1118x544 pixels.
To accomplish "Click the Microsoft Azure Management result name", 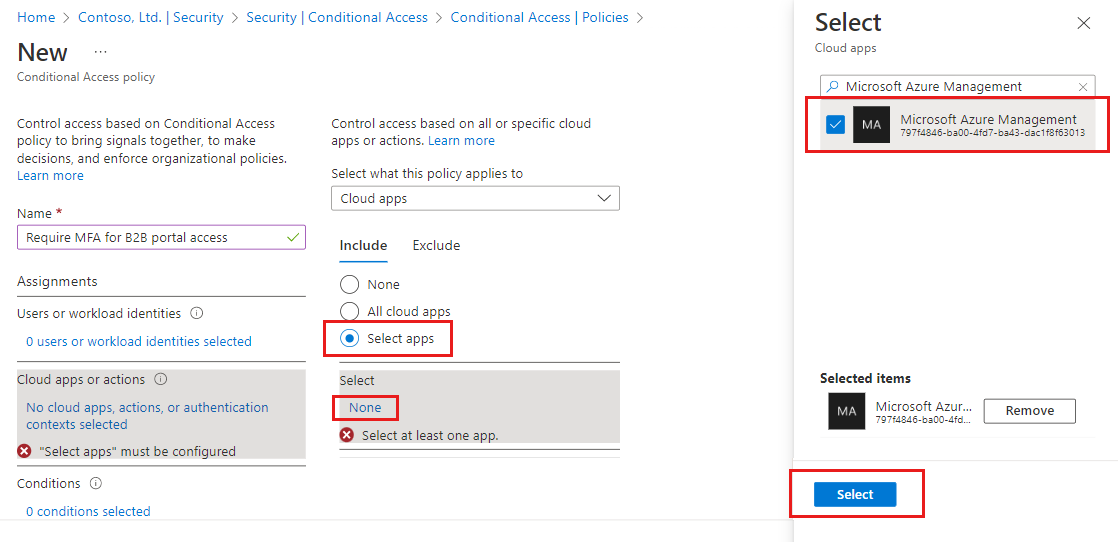I will [988, 119].
